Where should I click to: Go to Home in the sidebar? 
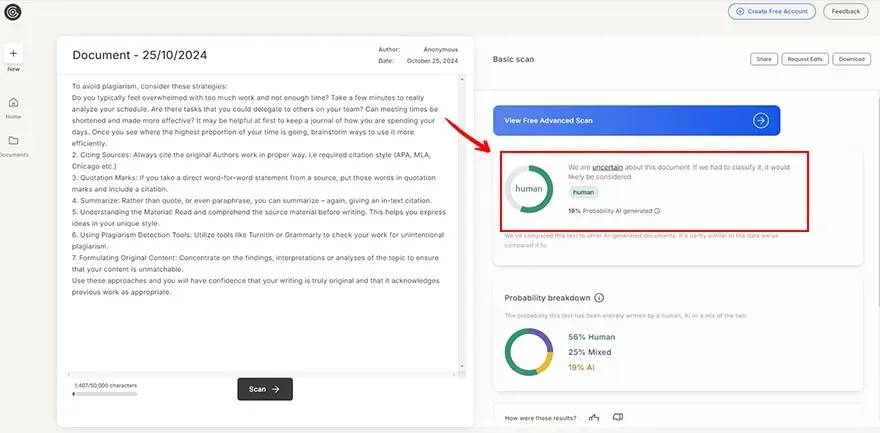14,103
